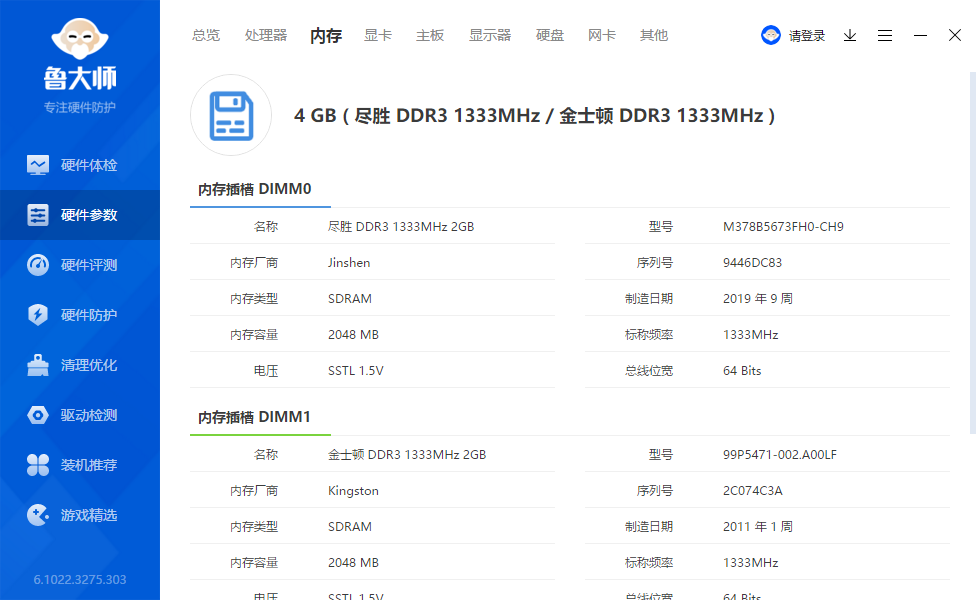Image resolution: width=980 pixels, height=600 pixels.
Task: Open the hamburger menu
Action: click(884, 36)
